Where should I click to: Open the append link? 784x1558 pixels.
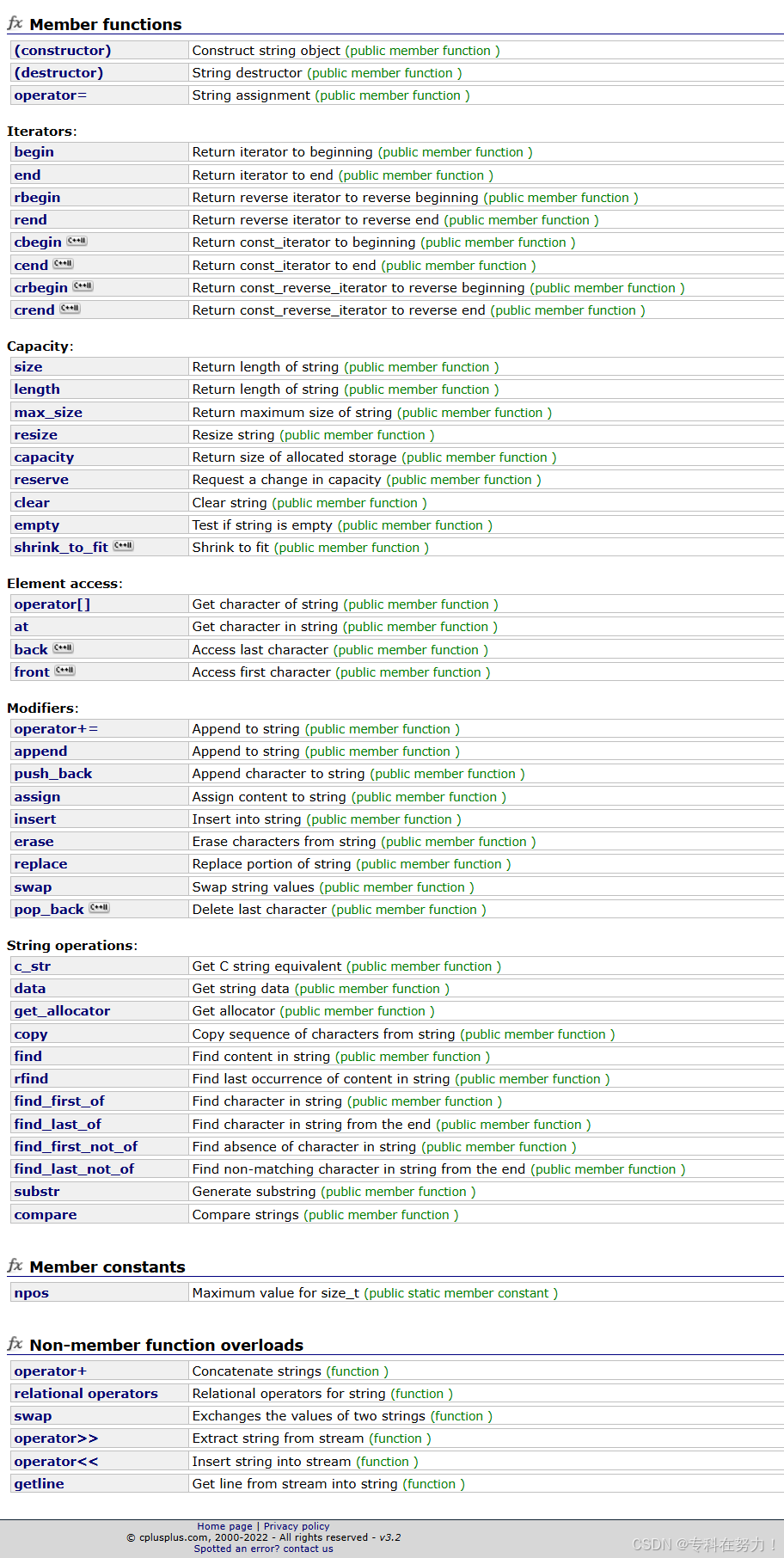[x=40, y=751]
